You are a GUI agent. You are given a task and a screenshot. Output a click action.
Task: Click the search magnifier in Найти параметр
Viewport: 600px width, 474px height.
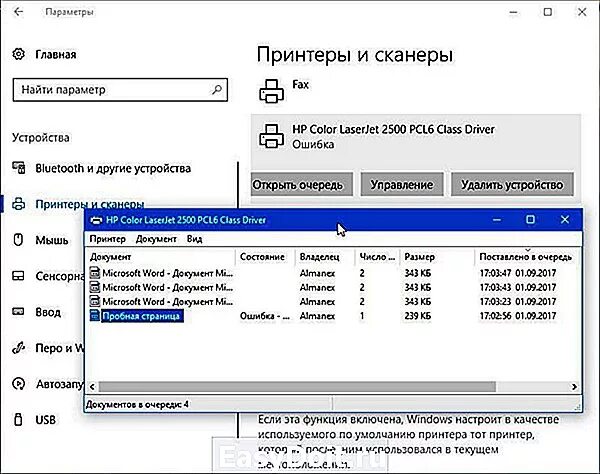[217, 90]
